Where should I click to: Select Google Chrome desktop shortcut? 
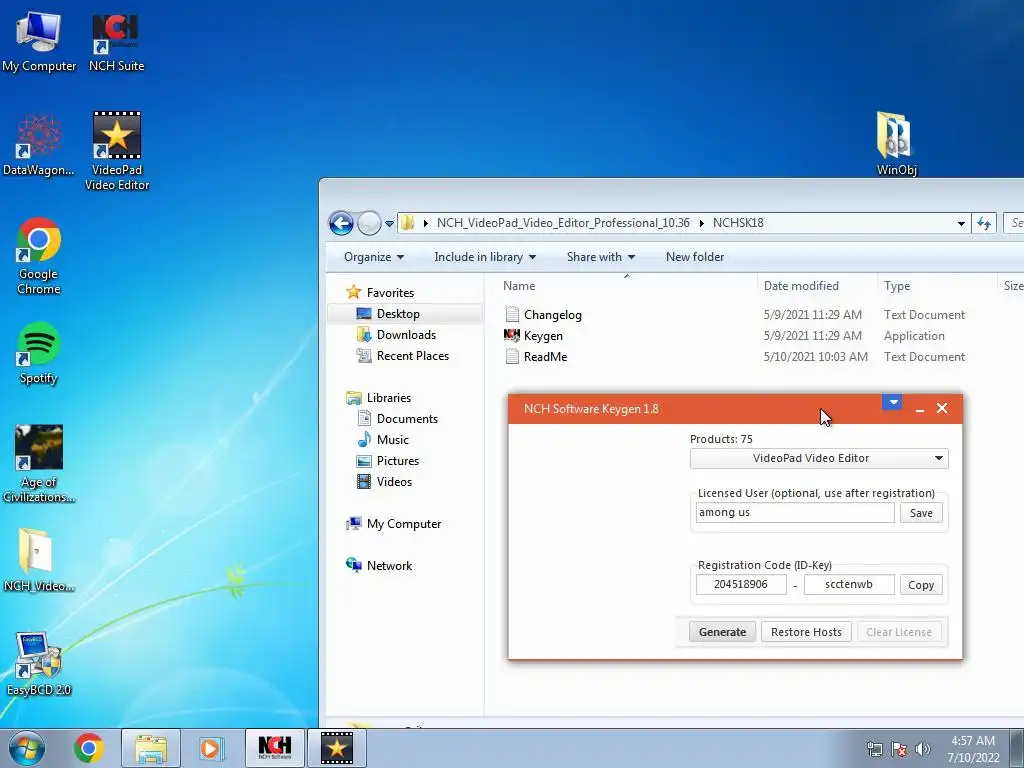click(39, 255)
